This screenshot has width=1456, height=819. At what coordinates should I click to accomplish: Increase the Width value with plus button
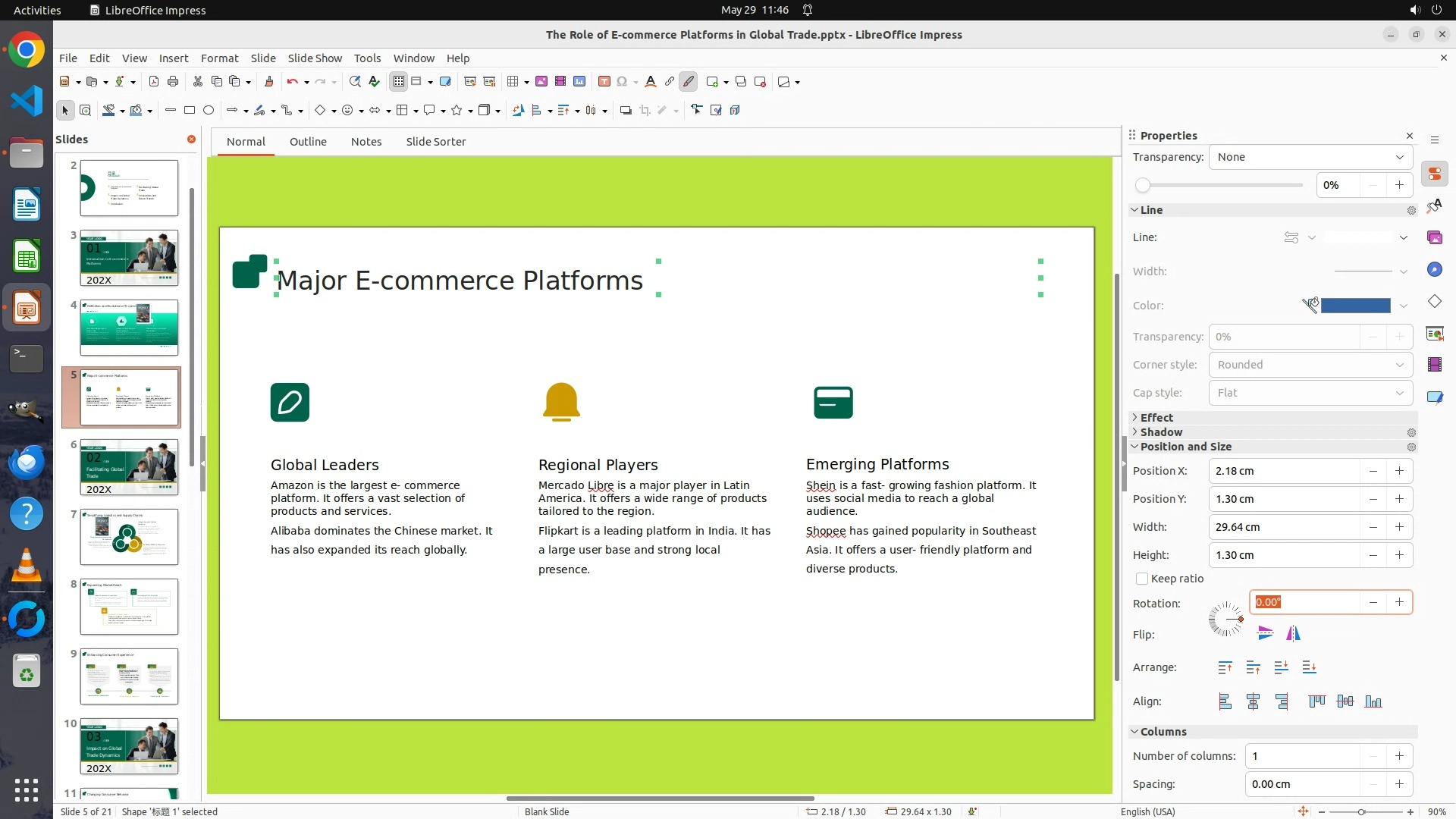coord(1399,527)
